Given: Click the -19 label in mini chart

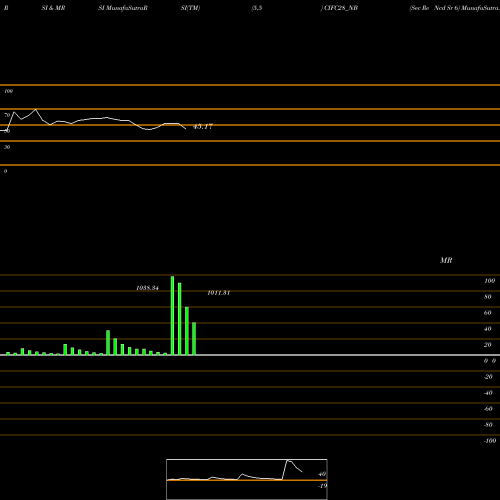Looking at the screenshot, I should coord(323,486).
